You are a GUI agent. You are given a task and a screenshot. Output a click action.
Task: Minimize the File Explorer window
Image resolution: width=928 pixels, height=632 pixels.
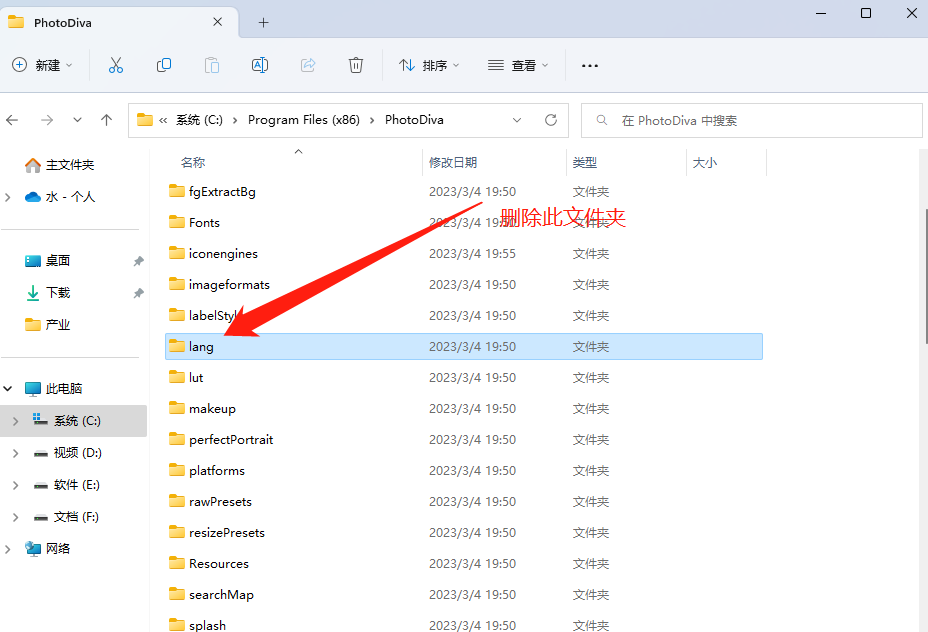coord(821,13)
